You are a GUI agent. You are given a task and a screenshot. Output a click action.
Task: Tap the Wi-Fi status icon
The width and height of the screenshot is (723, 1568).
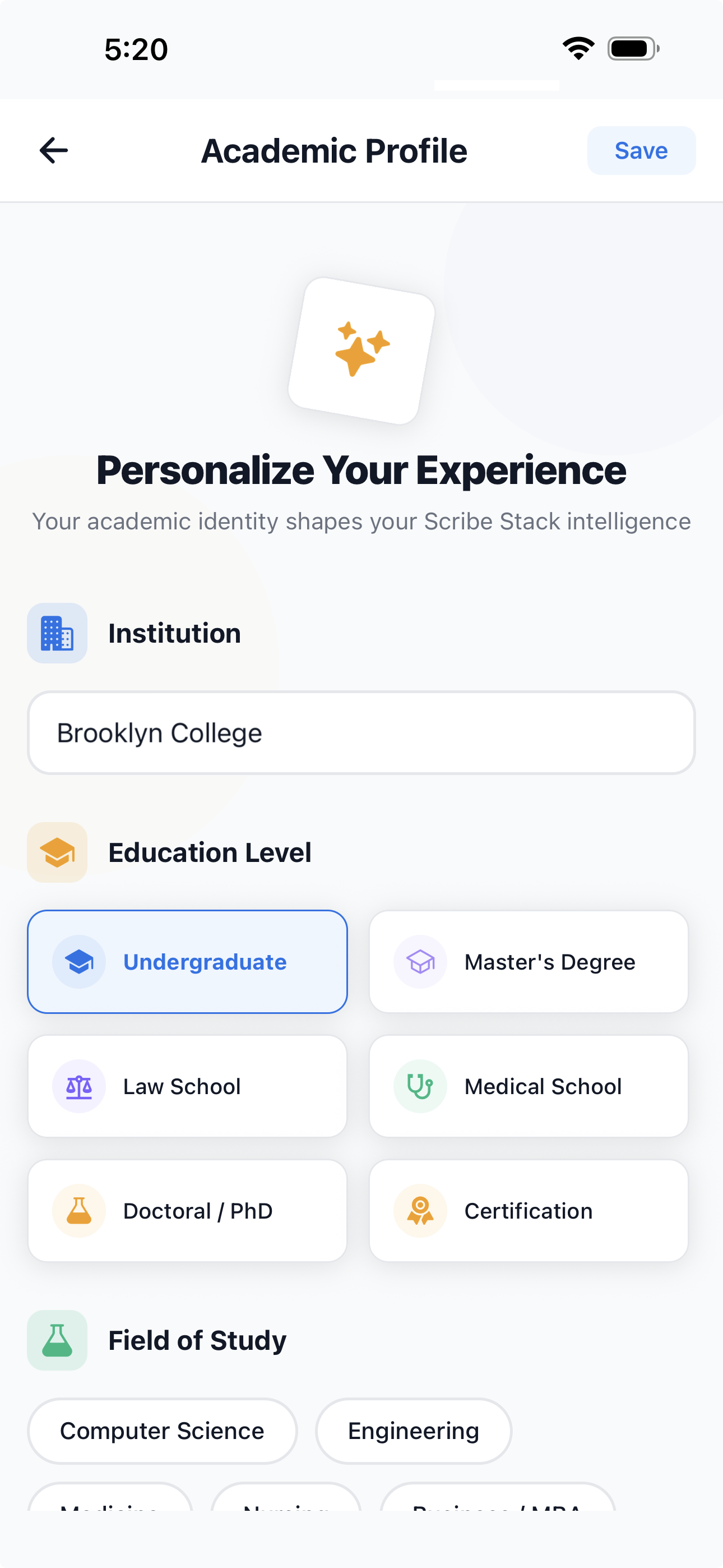578,49
